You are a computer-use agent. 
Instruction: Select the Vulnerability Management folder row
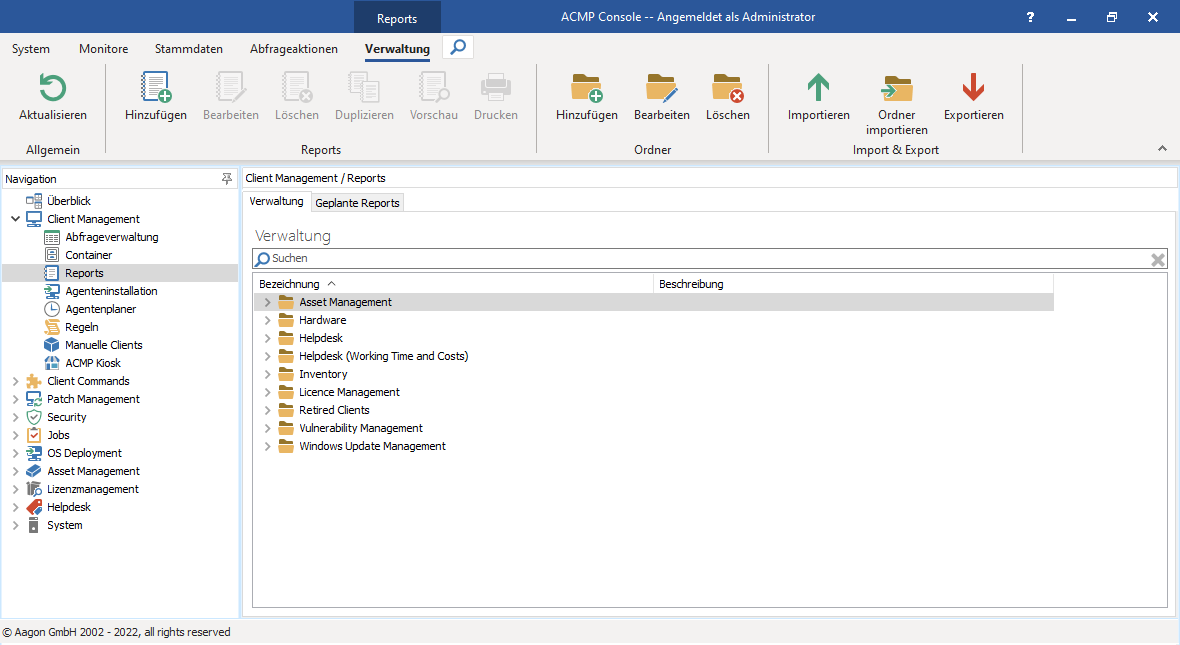(x=654, y=429)
